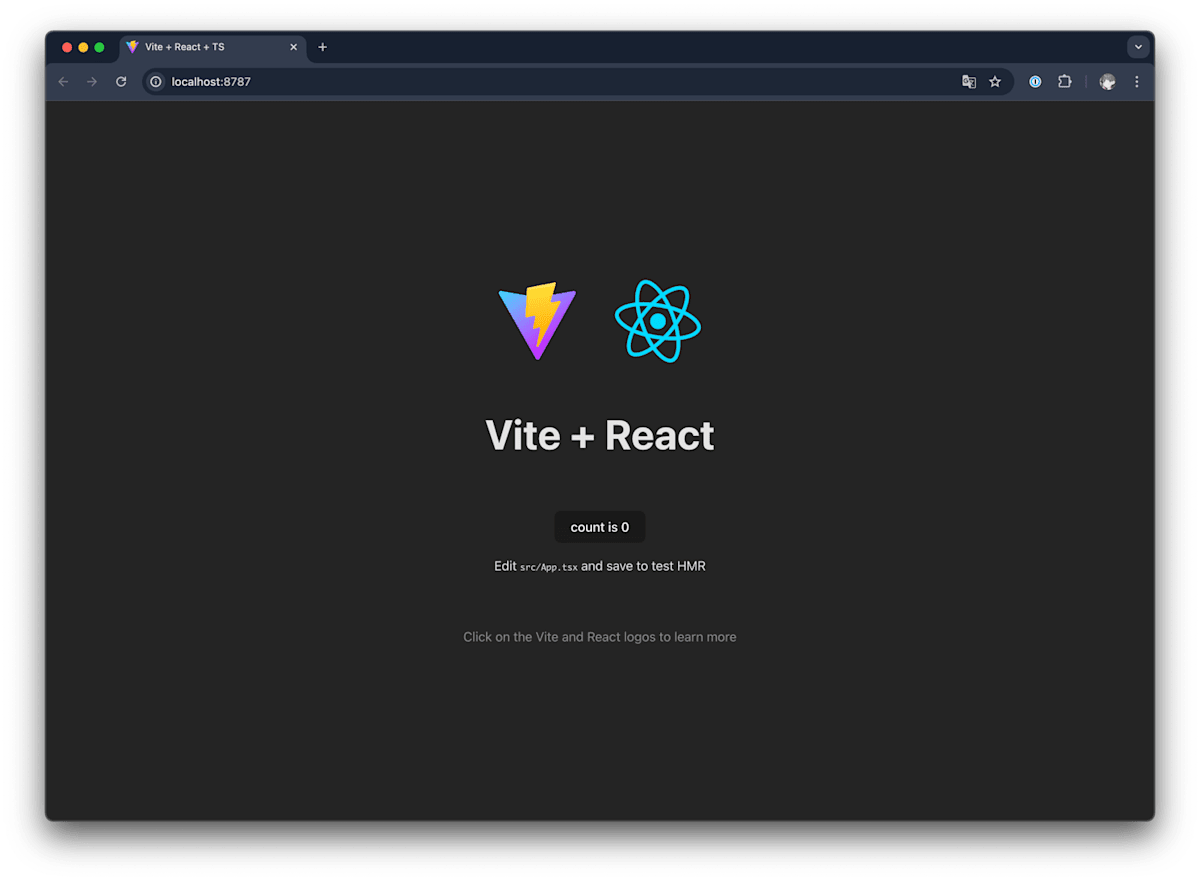Close the Vite + React + TS tab

coord(293,47)
